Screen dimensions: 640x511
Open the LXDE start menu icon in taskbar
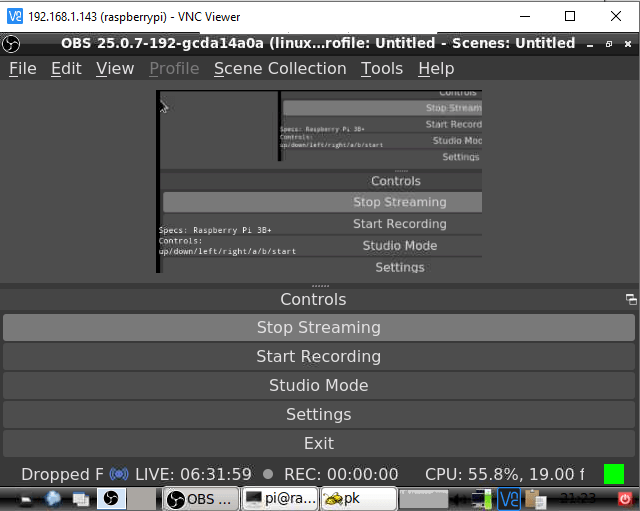click(x=25, y=499)
